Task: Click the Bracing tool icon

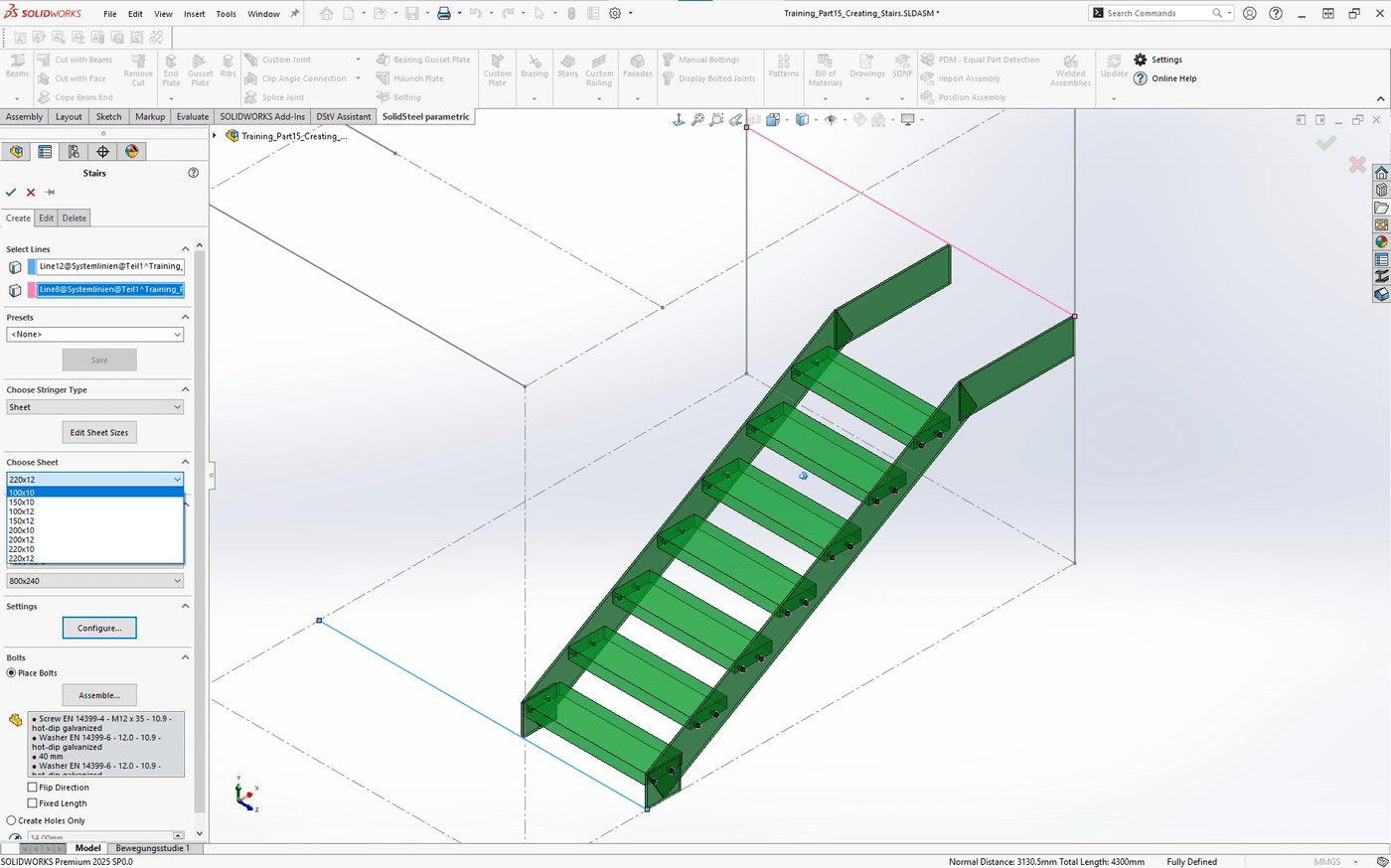Action: [x=535, y=69]
